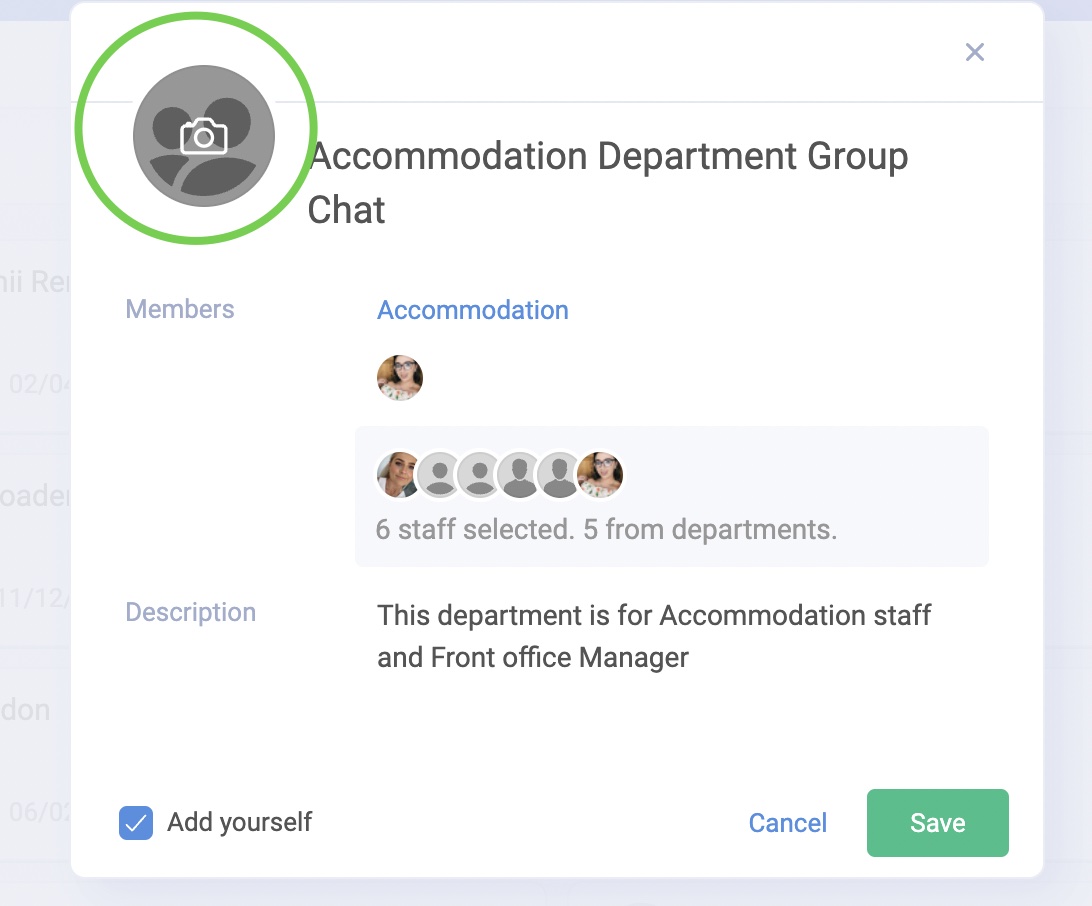Open the Accommodation members selector
Screen dimensions: 1092x906
pos(472,310)
